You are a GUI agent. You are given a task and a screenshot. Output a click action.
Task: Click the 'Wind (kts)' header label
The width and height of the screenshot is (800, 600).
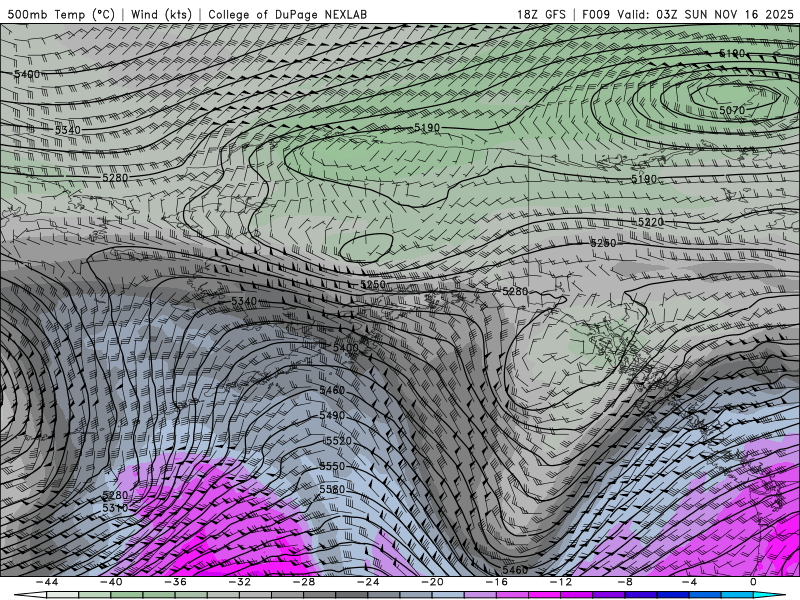[x=161, y=14]
